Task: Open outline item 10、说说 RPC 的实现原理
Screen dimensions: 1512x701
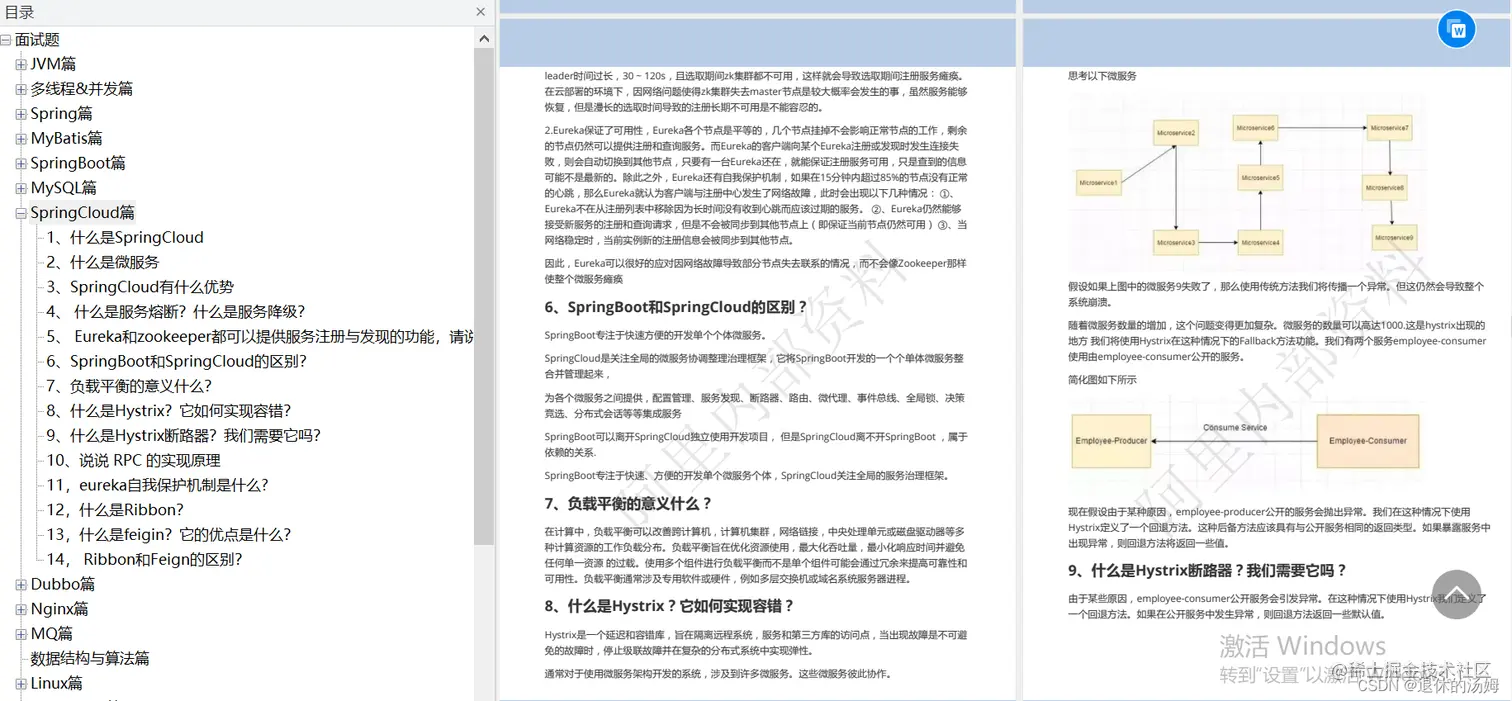Action: (133, 461)
